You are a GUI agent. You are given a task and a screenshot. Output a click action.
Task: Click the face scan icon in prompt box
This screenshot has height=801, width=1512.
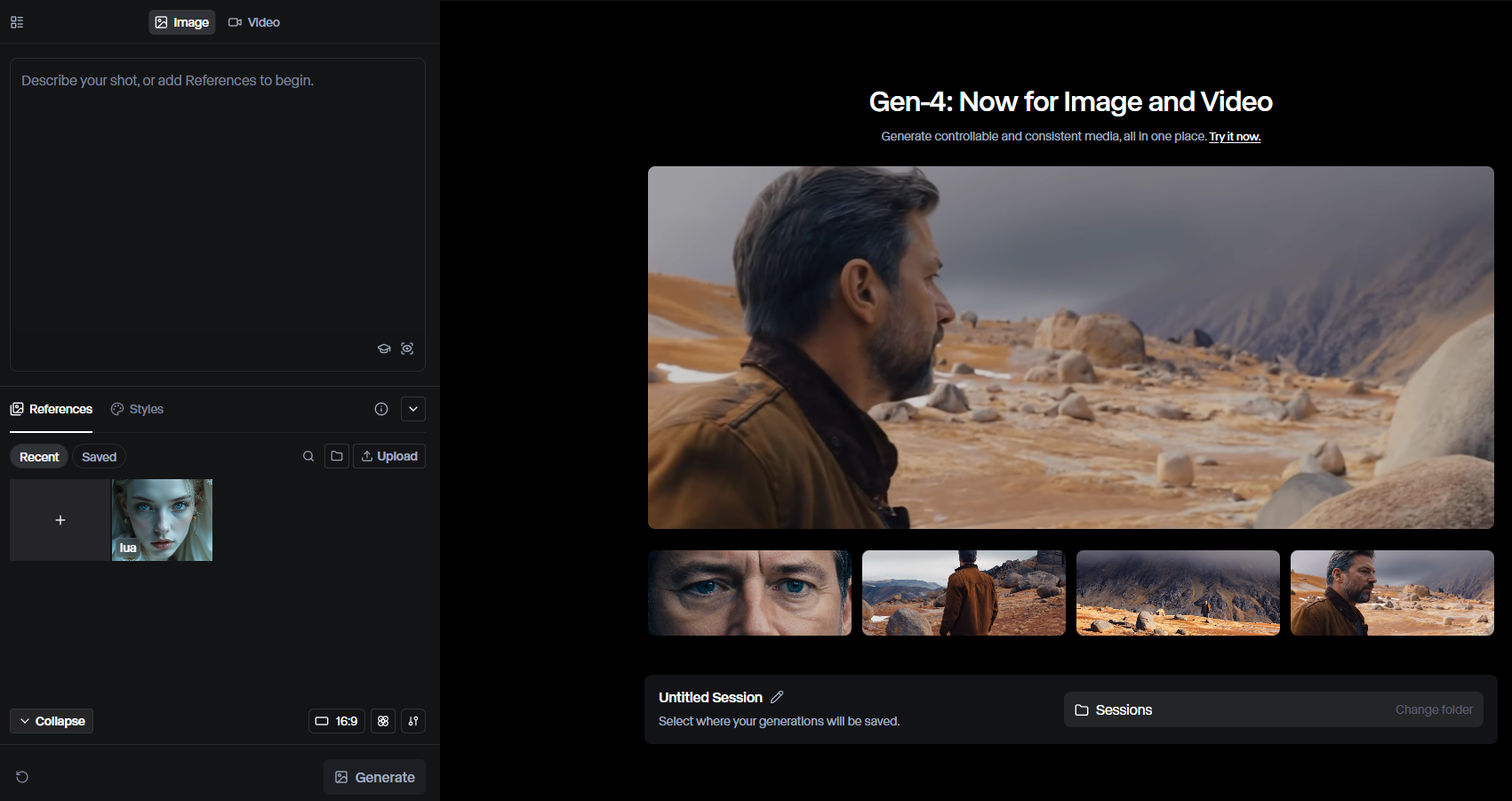(407, 348)
